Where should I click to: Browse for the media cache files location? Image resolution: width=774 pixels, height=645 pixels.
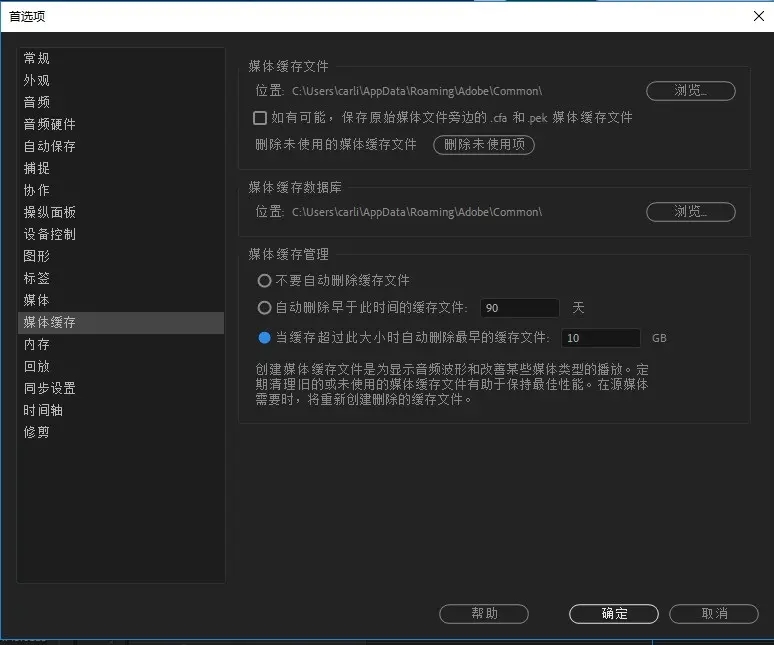click(691, 91)
